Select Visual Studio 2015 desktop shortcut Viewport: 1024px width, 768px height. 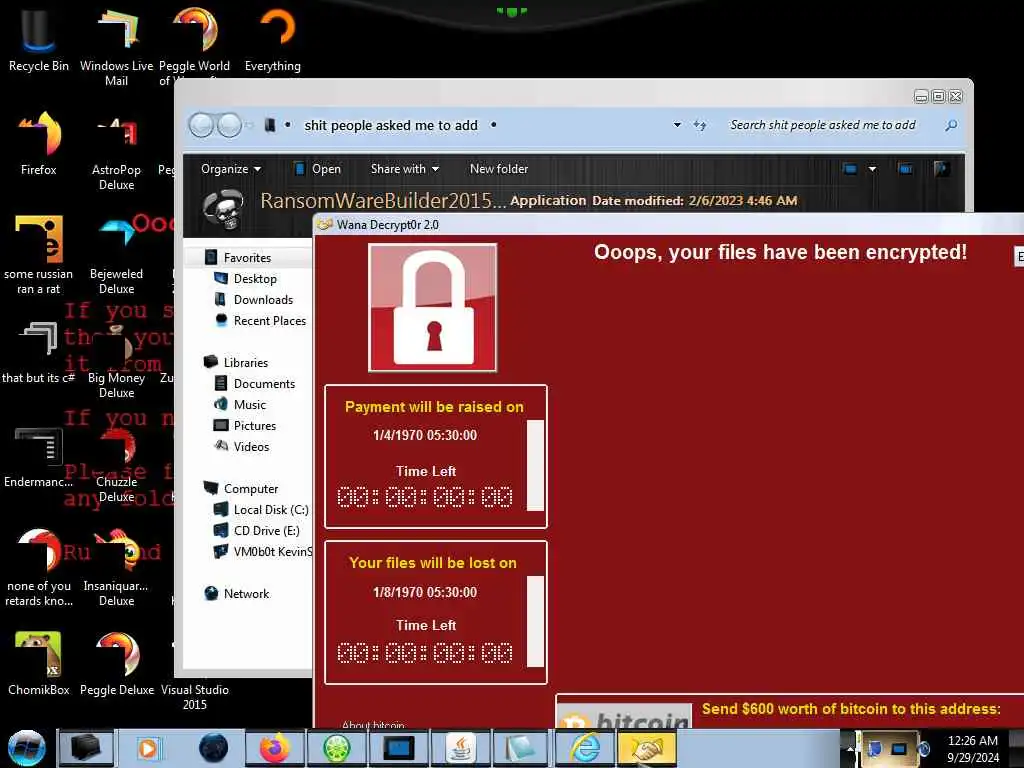195,696
